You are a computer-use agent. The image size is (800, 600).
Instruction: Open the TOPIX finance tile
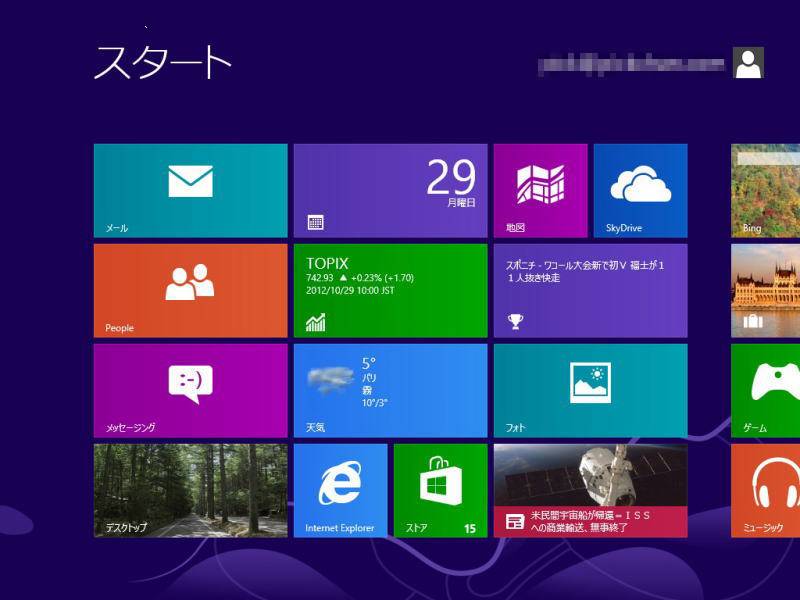390,290
